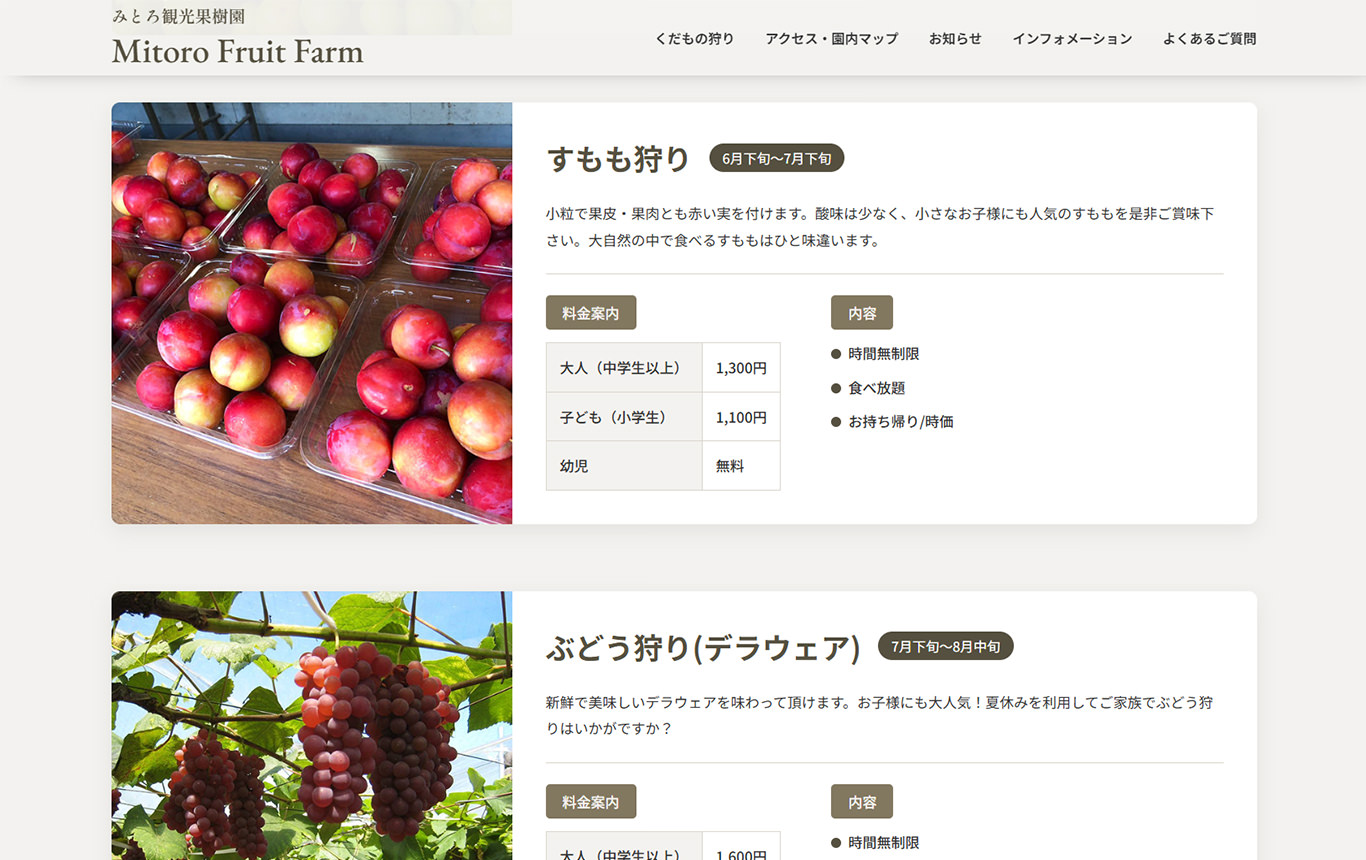Viewport: 1366px width, 860px height.
Task: Click the plum photo thumbnail
Action: tap(312, 313)
